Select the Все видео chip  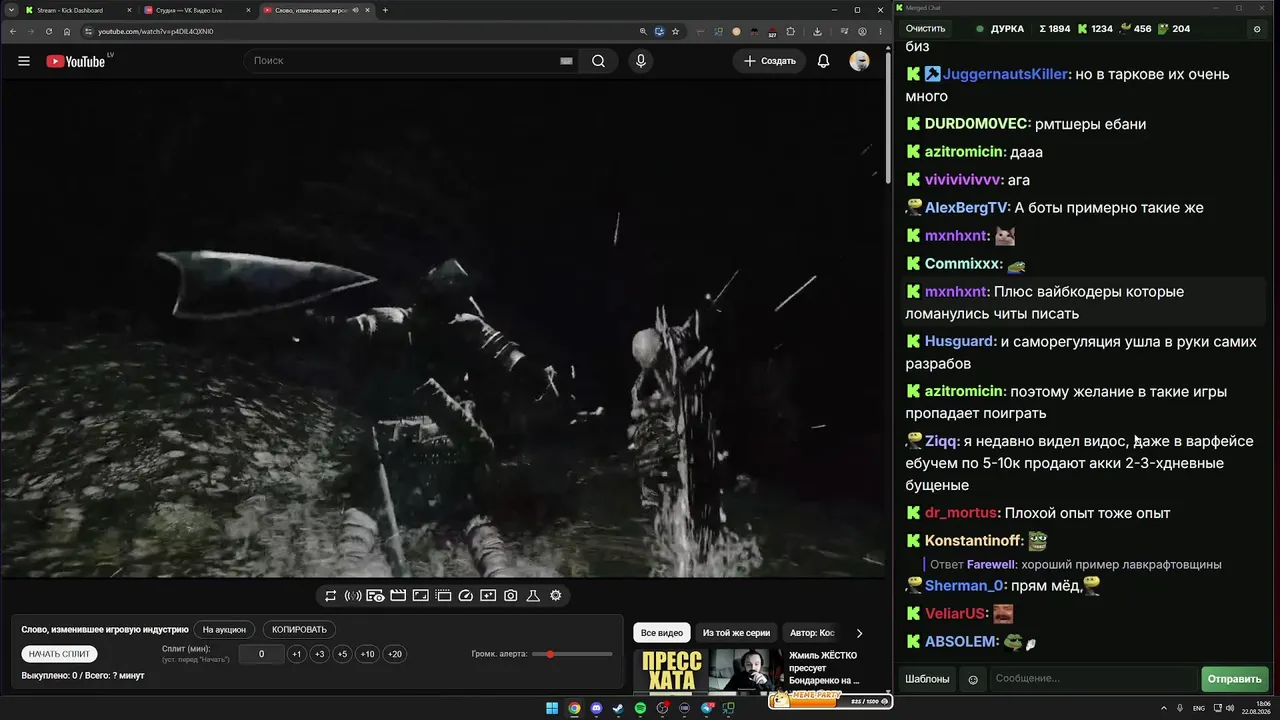(662, 633)
